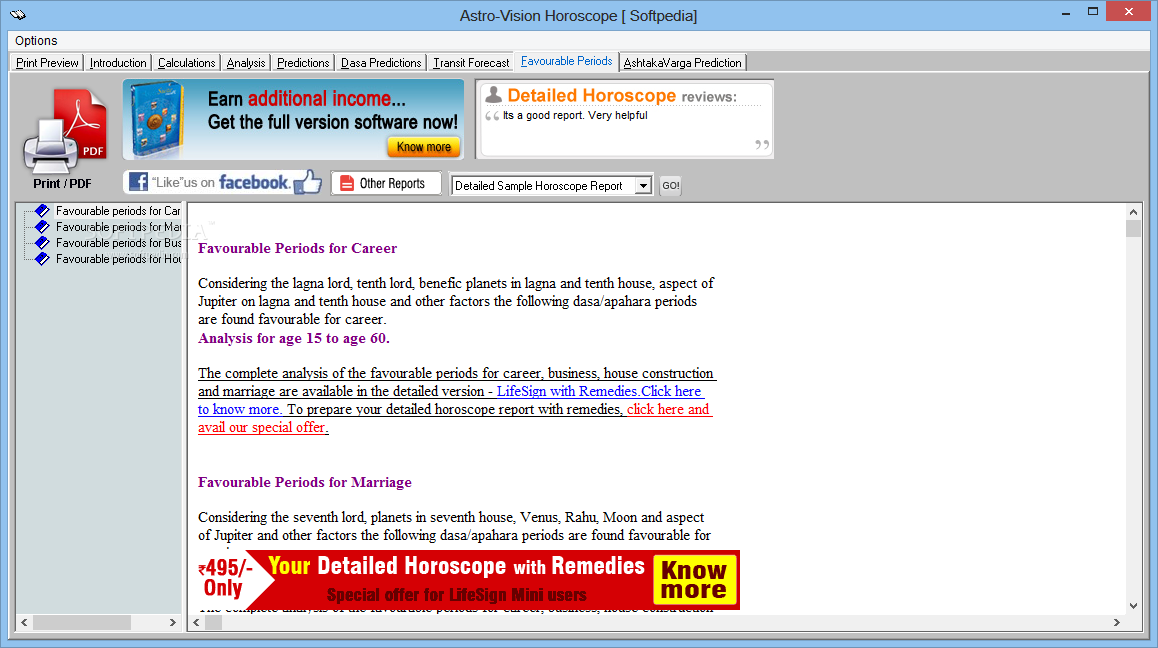This screenshot has height=648, width=1158.
Task: Go to the Analysis tab
Action: coord(246,63)
